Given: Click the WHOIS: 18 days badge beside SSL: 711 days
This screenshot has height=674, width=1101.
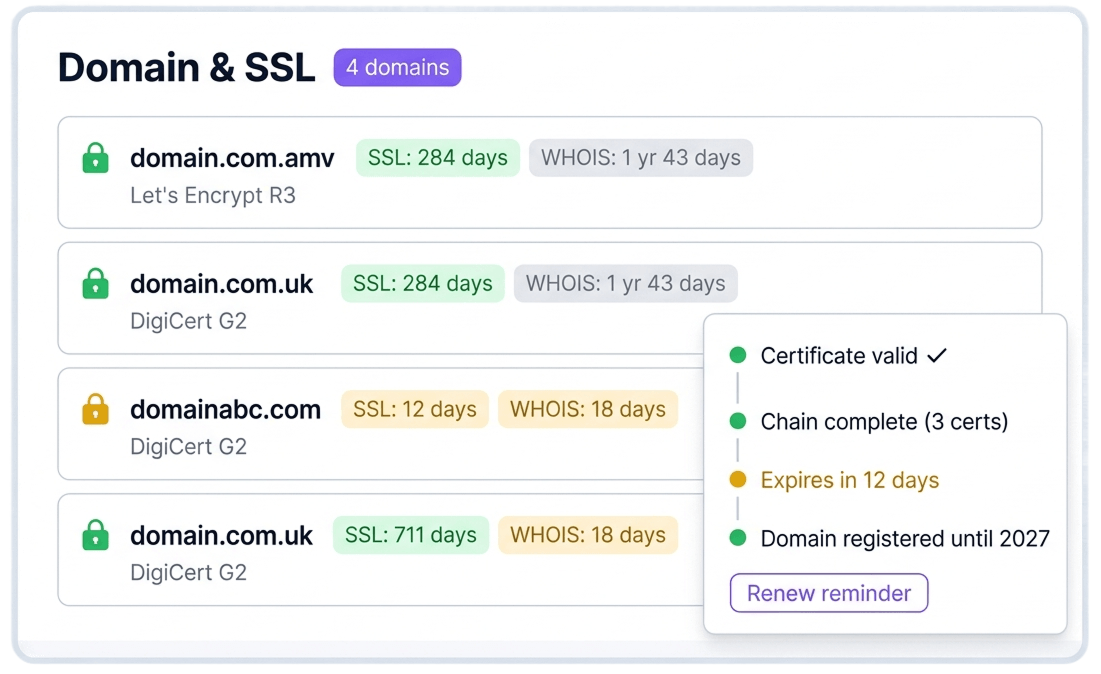Looking at the screenshot, I should pyautogui.click(x=588, y=535).
